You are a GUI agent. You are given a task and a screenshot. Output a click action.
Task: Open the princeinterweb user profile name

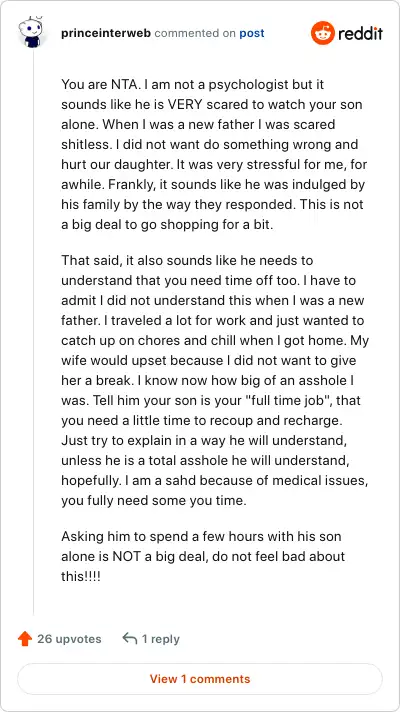pos(107,33)
